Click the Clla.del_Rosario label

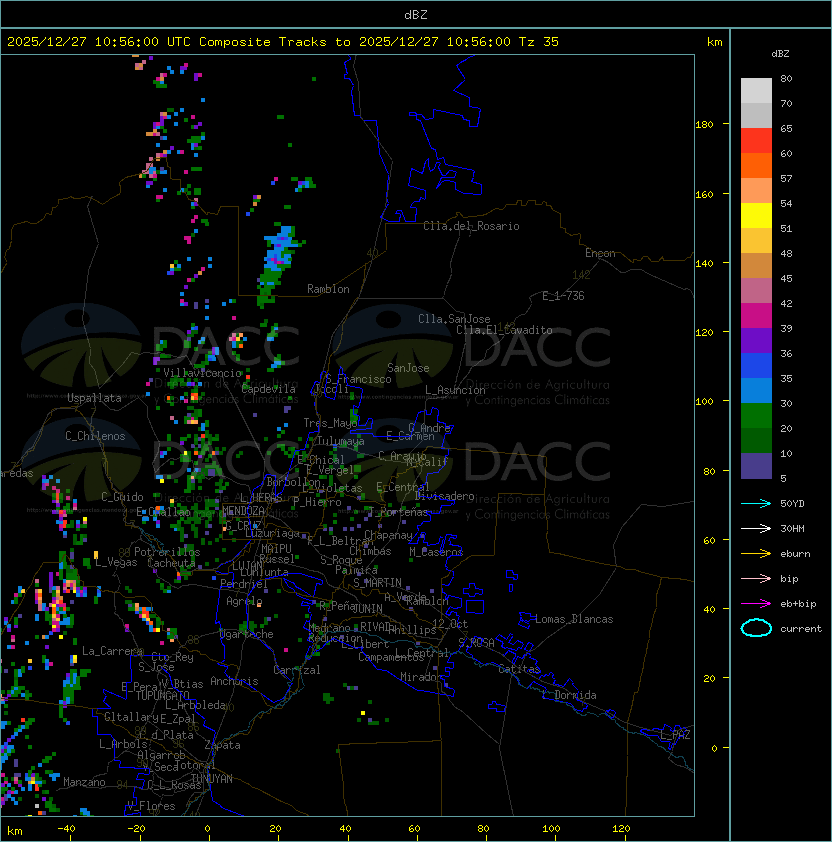[471, 226]
